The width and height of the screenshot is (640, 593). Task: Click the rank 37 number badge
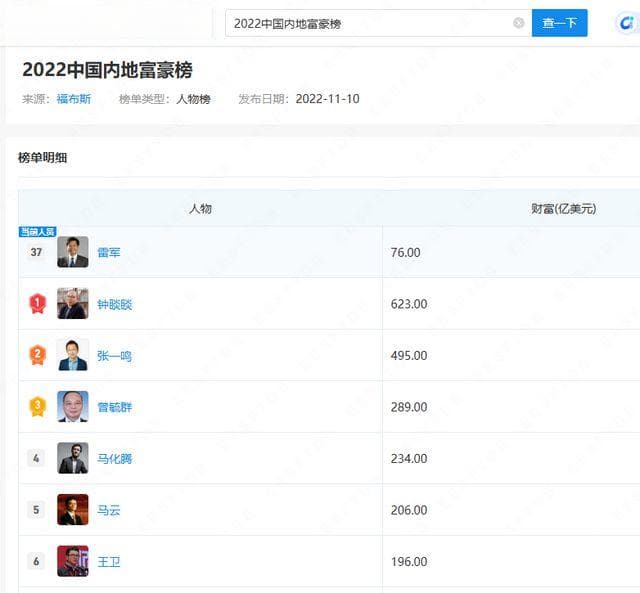[36, 252]
